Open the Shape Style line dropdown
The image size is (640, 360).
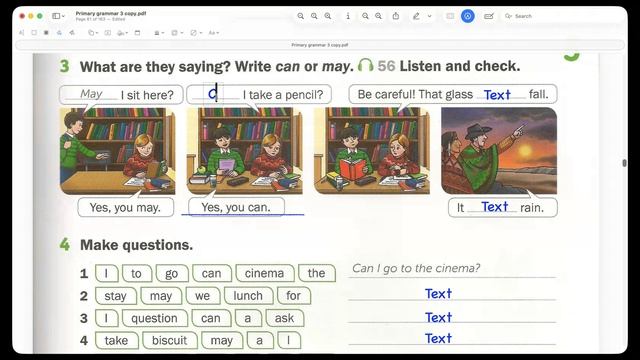click(159, 33)
